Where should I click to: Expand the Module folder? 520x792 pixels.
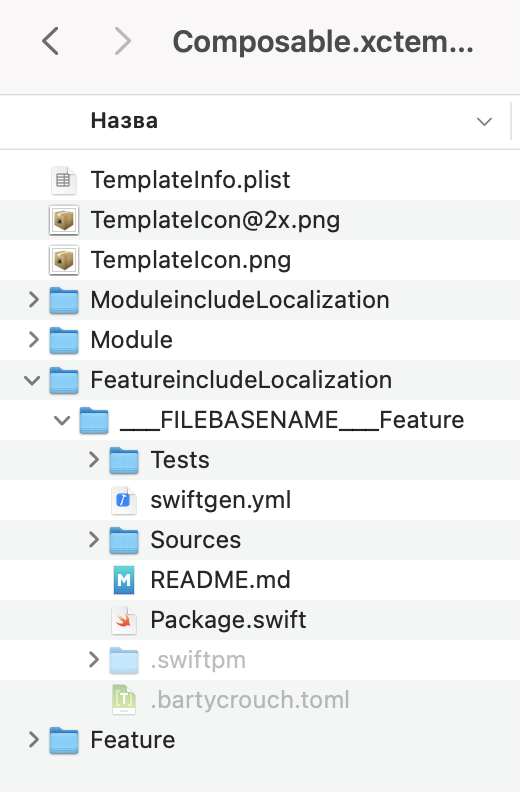(34, 339)
